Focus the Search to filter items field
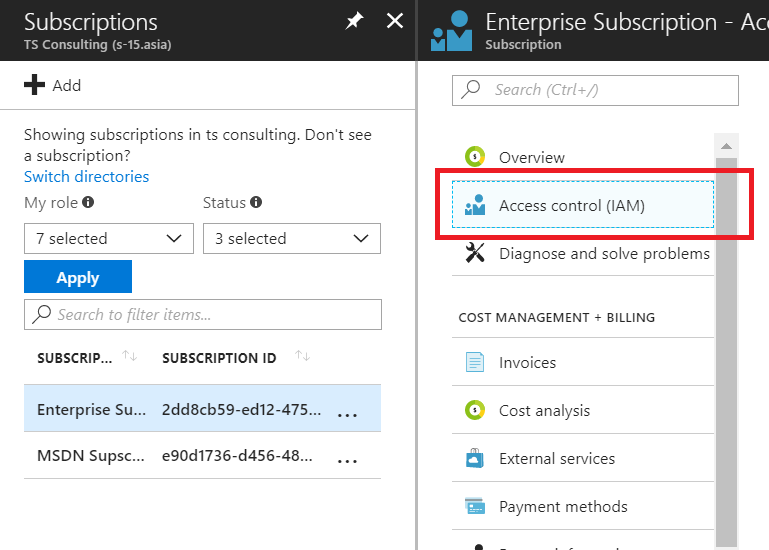 (x=203, y=315)
